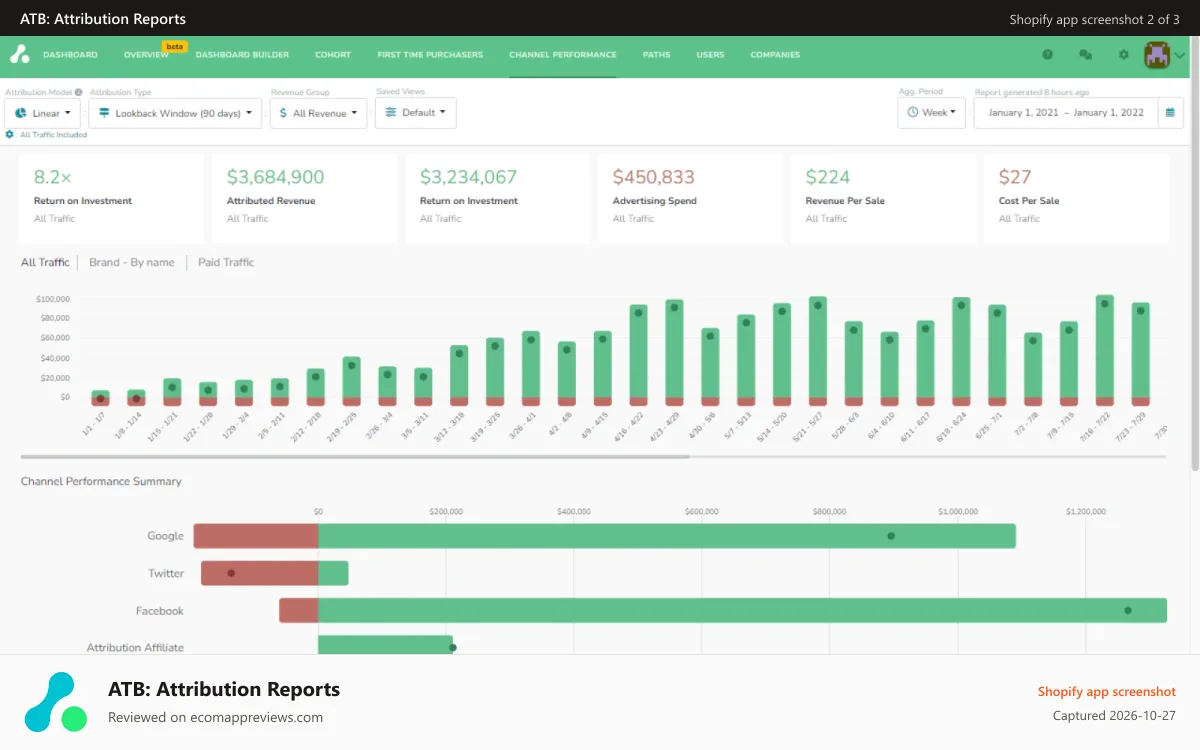Click the Report generated 8 hours ago text

coord(1032,92)
